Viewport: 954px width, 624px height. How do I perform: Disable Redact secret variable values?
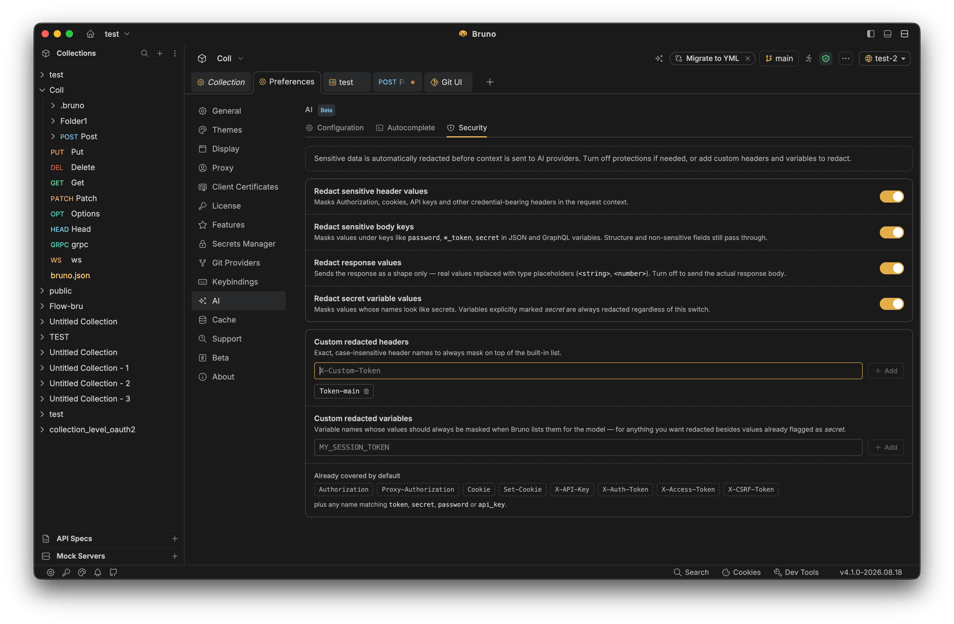pyautogui.click(x=891, y=304)
